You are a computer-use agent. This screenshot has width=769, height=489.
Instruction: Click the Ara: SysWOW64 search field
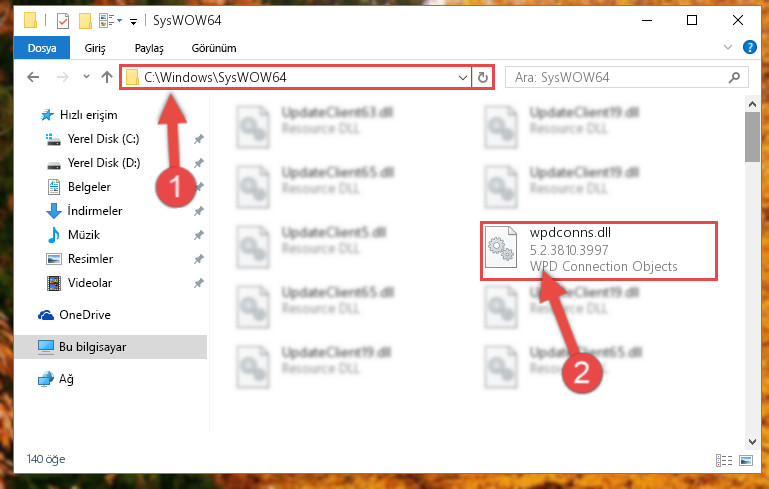click(627, 77)
